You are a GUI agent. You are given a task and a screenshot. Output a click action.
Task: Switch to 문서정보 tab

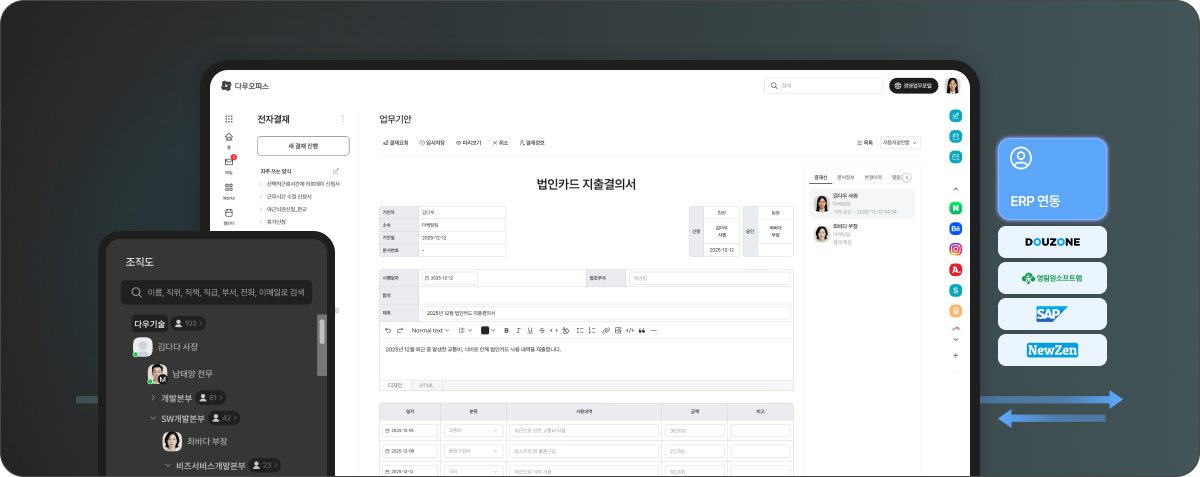click(846, 177)
